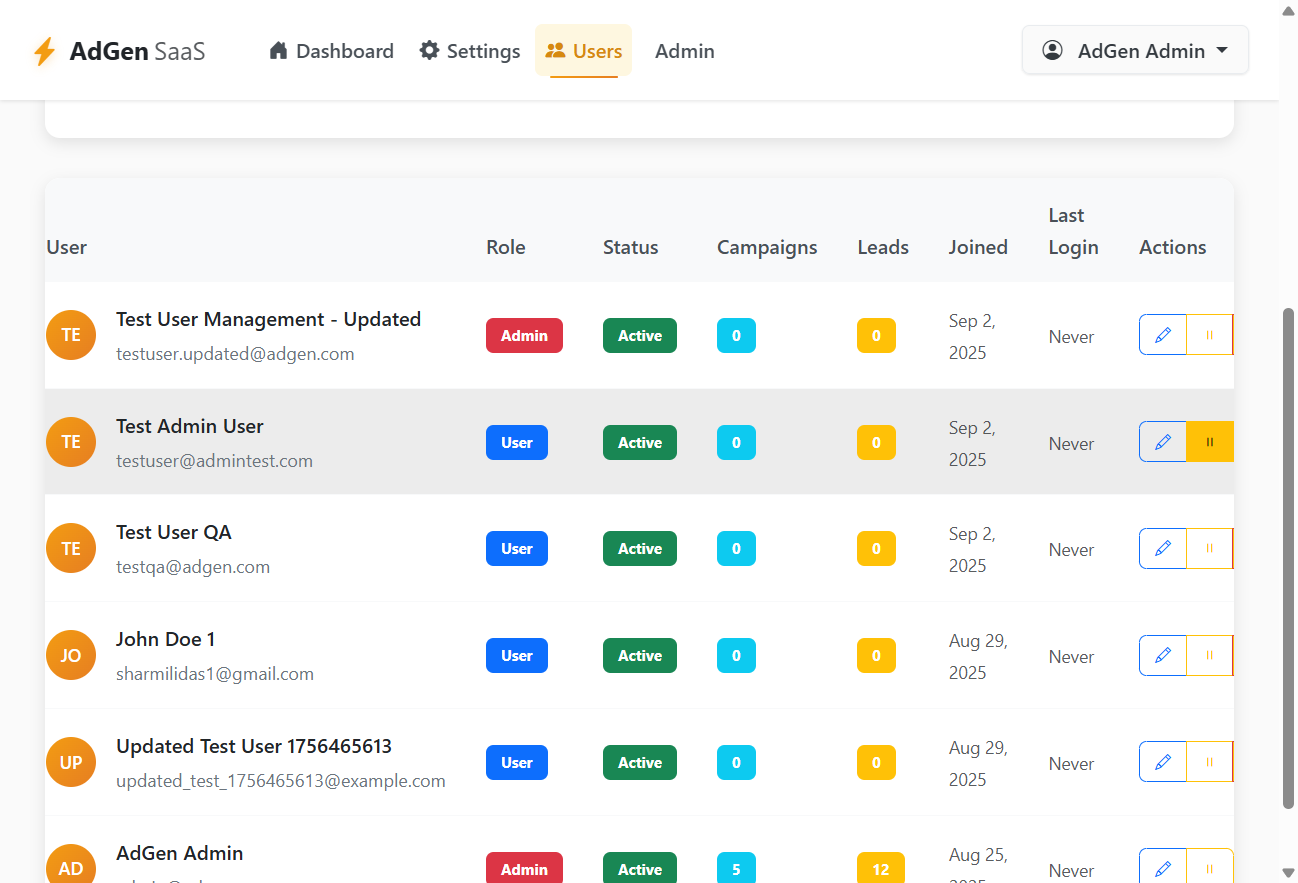The image size is (1298, 883).
Task: Click the "Never" last login for Test User Management - Updated
Action: click(x=1071, y=337)
